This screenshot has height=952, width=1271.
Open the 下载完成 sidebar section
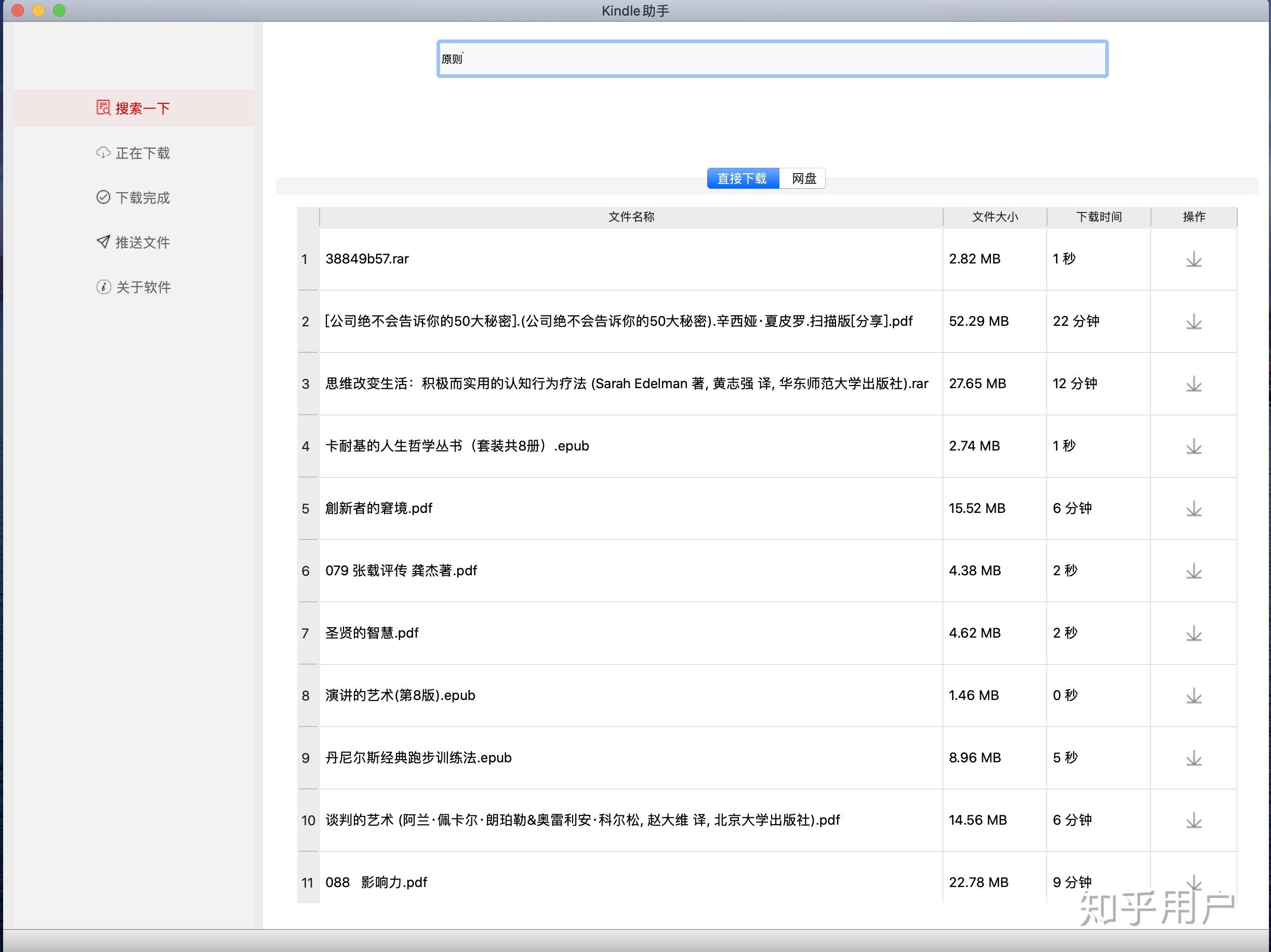click(x=134, y=197)
